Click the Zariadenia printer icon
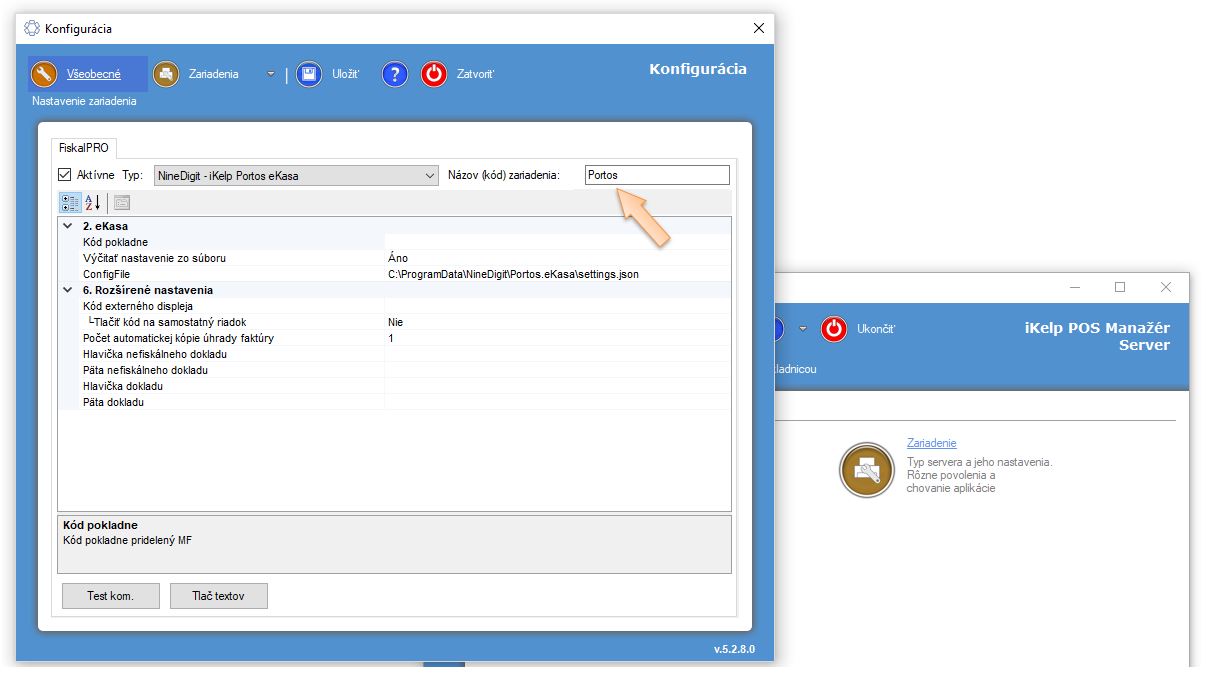Screen dimensions: 1208x684 pos(166,74)
